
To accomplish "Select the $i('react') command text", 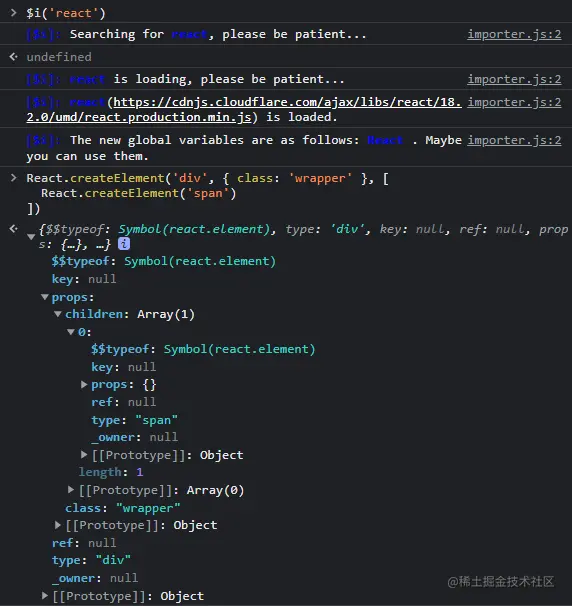I will (66, 13).
